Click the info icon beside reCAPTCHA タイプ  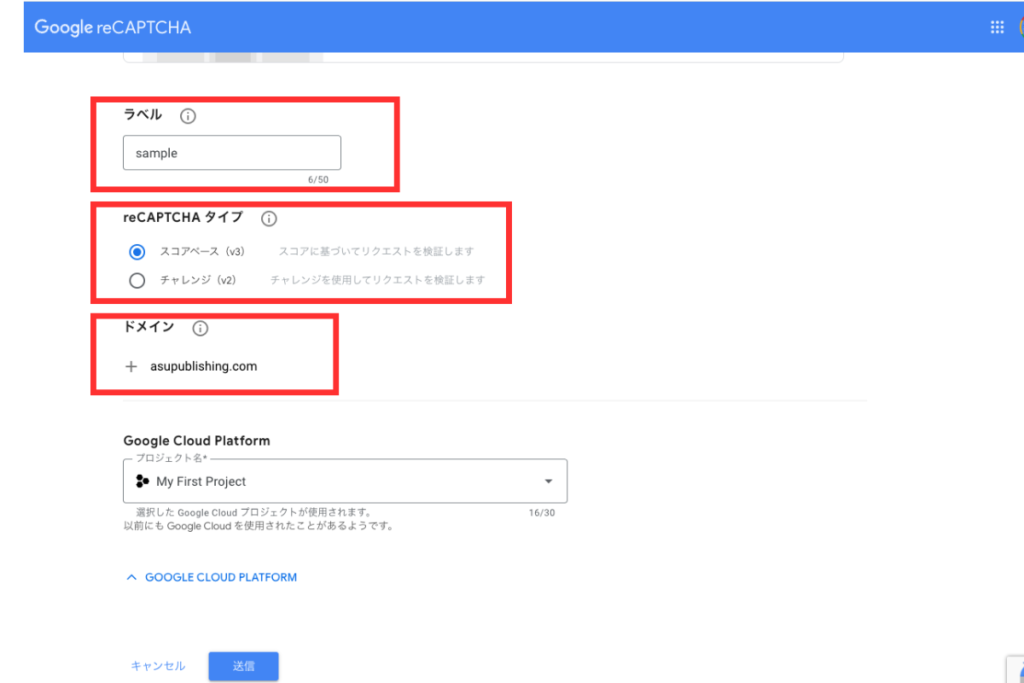tap(269, 218)
